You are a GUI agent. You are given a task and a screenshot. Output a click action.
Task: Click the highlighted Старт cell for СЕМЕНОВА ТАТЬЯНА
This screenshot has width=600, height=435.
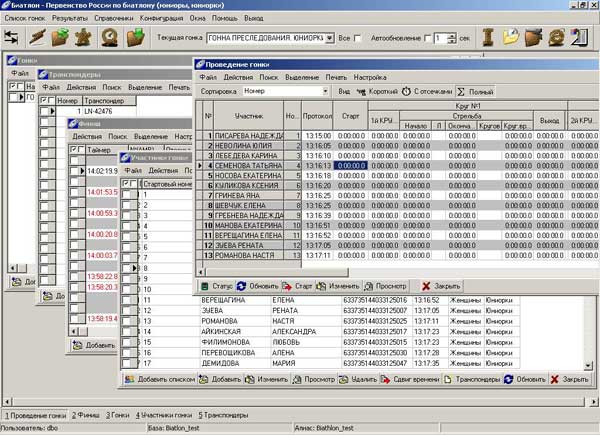pyautogui.click(x=351, y=166)
